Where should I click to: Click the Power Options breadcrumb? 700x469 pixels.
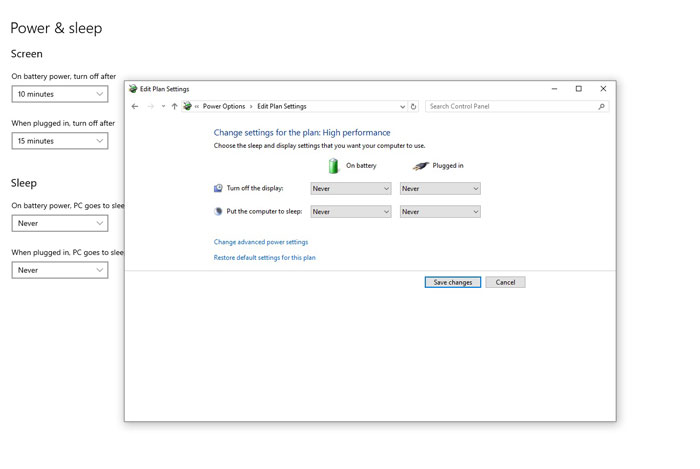tap(224, 106)
